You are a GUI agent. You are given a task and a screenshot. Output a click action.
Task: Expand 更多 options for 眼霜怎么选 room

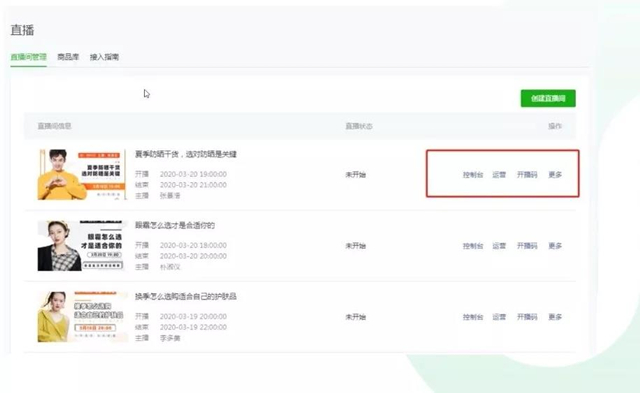[555, 246]
